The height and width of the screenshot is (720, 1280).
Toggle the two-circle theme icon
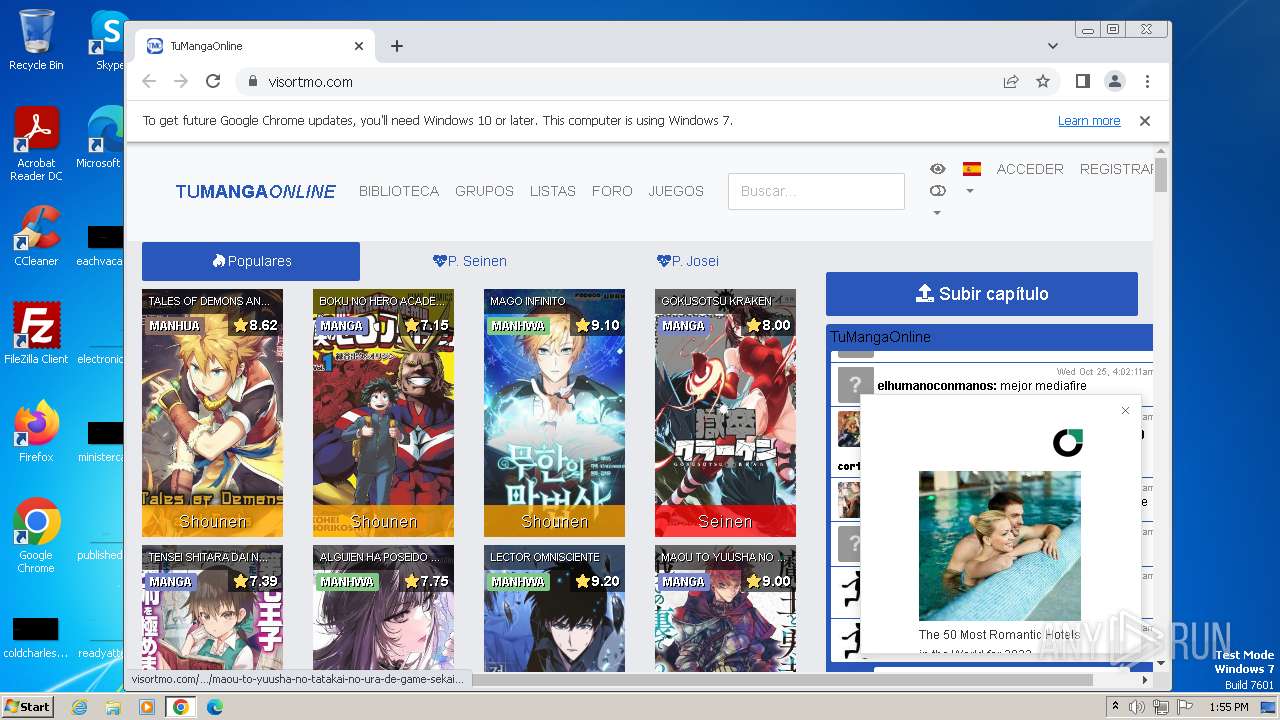[x=937, y=191]
